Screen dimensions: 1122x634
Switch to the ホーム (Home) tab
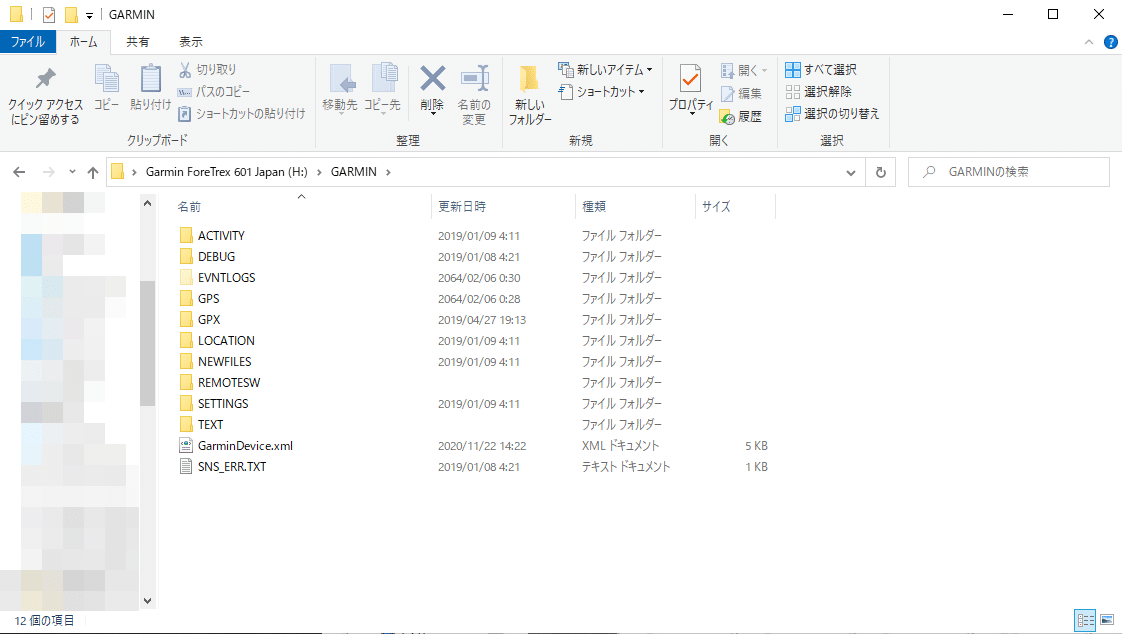(83, 42)
